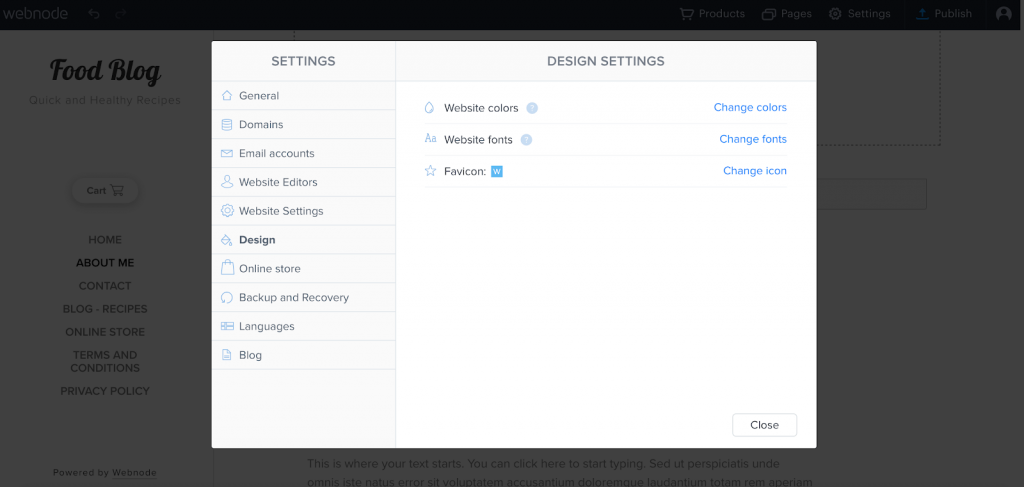Open Online store settings

[269, 269]
